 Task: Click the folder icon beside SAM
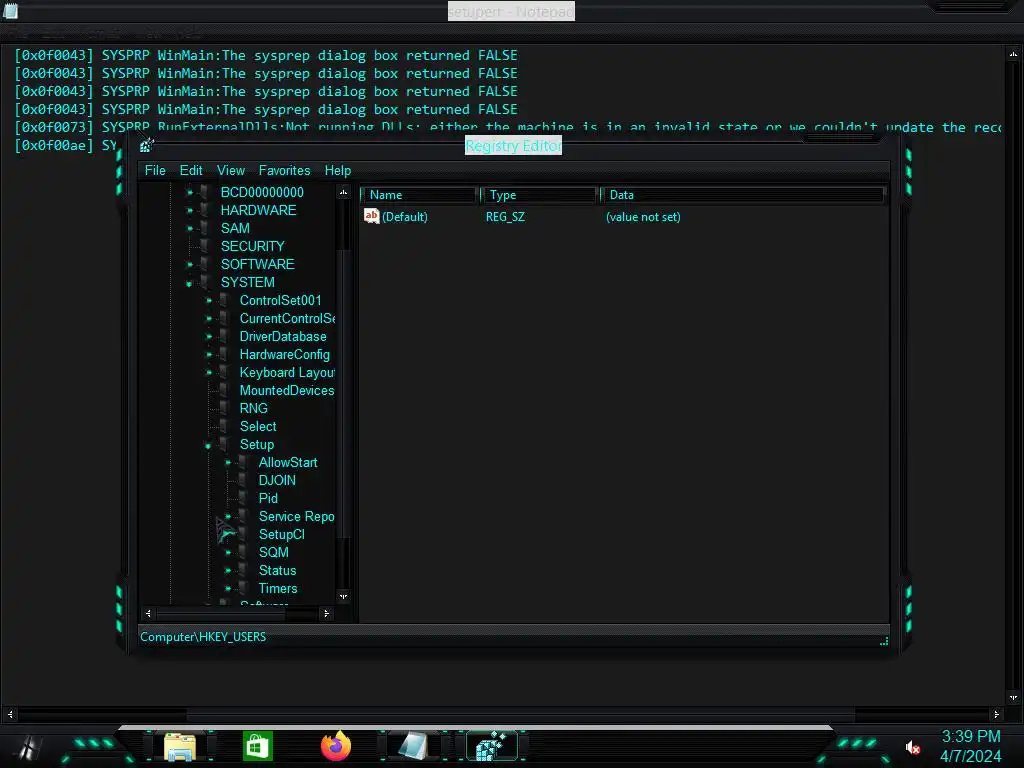coord(205,229)
